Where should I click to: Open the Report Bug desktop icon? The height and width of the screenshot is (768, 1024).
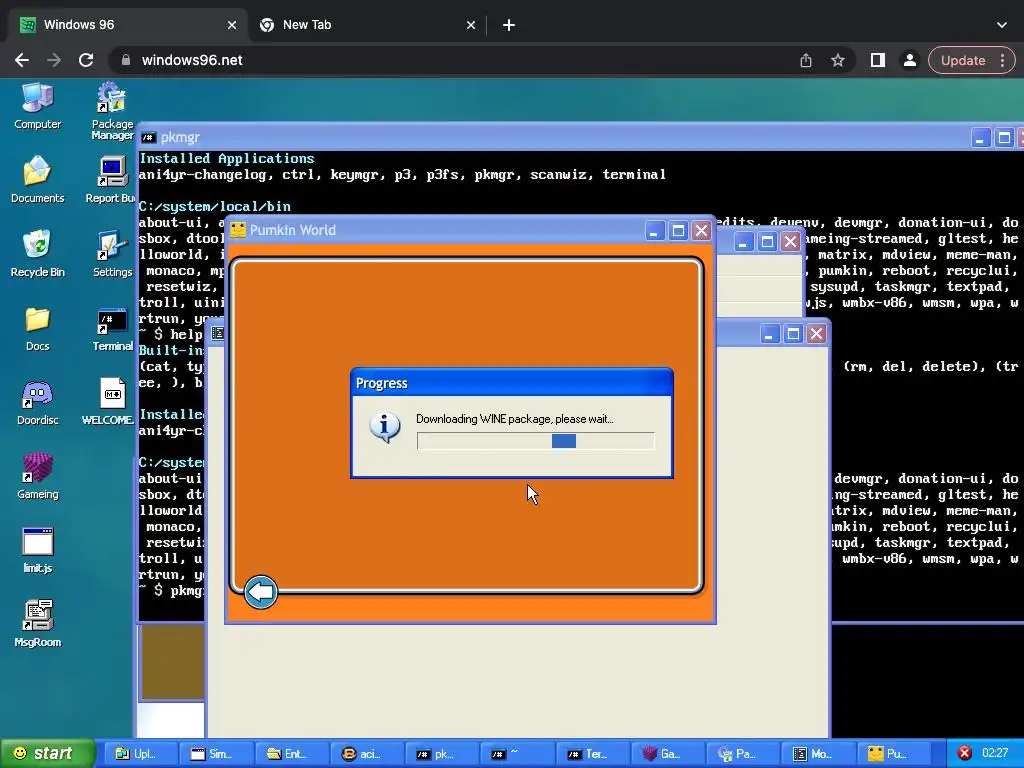tap(111, 180)
